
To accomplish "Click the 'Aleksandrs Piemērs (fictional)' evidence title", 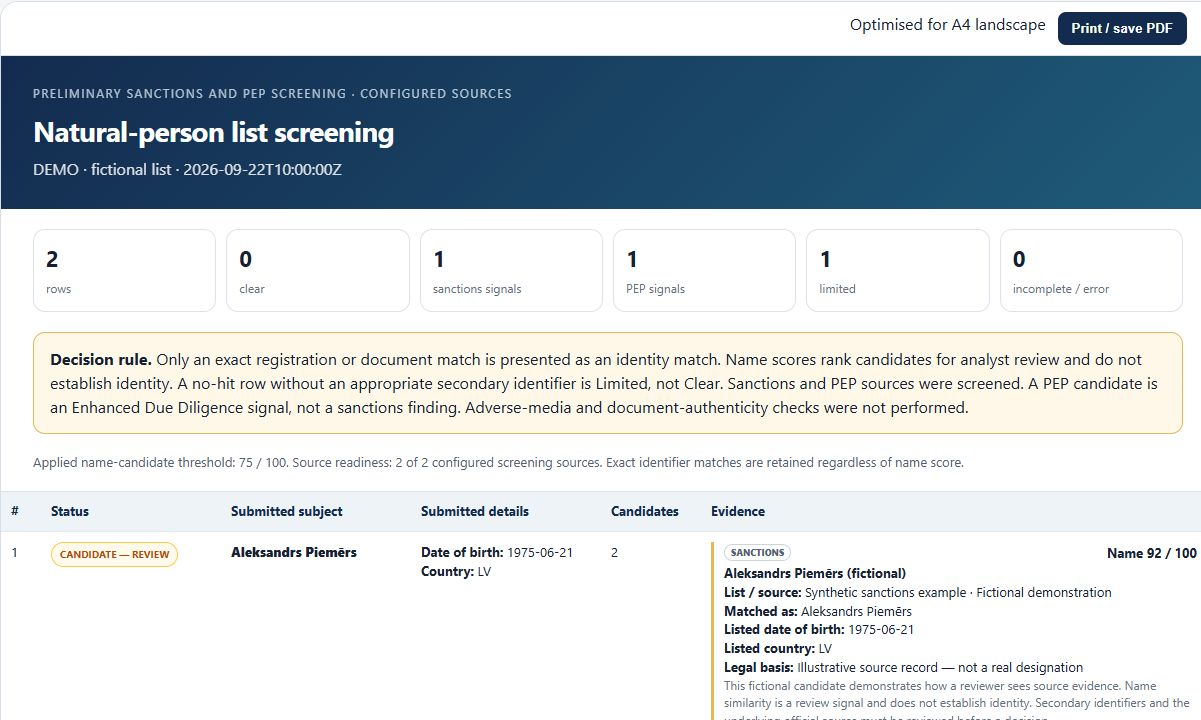I will coord(815,573).
